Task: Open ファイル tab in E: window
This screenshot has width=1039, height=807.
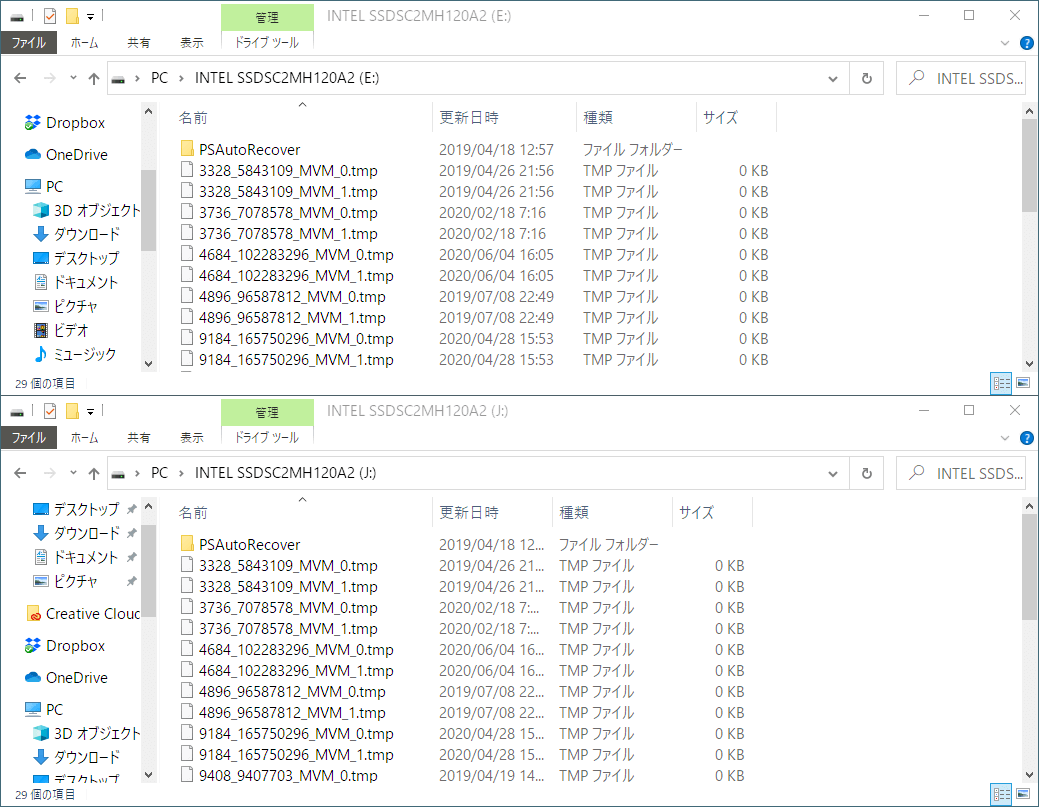Action: pyautogui.click(x=28, y=42)
